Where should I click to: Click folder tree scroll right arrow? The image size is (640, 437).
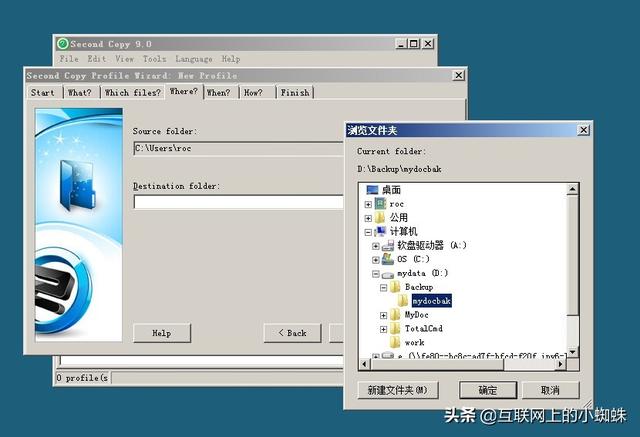[562, 364]
